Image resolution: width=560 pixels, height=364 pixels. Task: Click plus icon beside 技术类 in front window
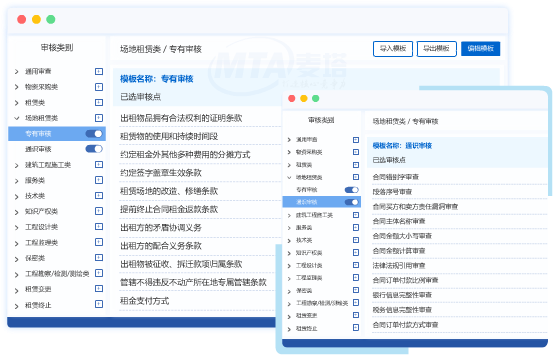coord(356,240)
